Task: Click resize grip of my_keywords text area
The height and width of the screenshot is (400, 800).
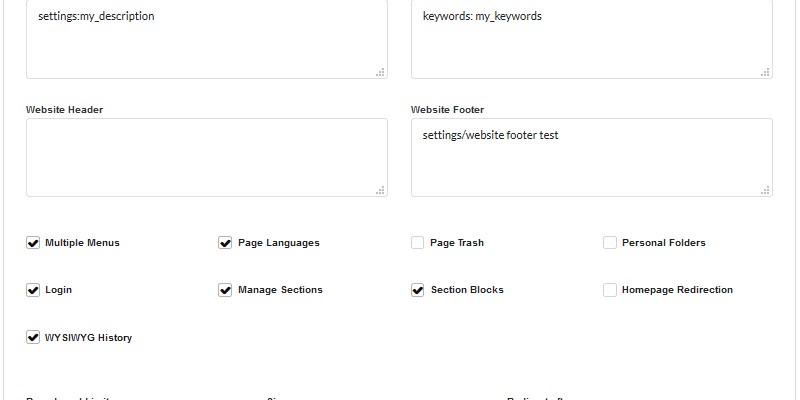Action: tap(765, 72)
